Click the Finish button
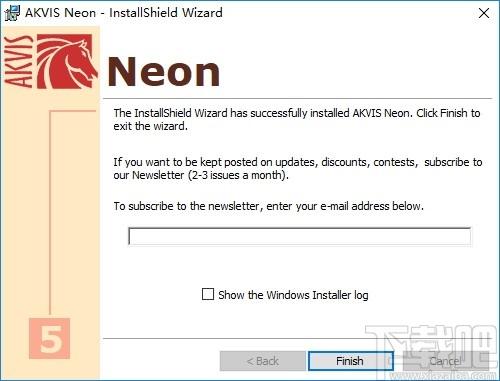This screenshot has width=500, height=381. [351, 361]
